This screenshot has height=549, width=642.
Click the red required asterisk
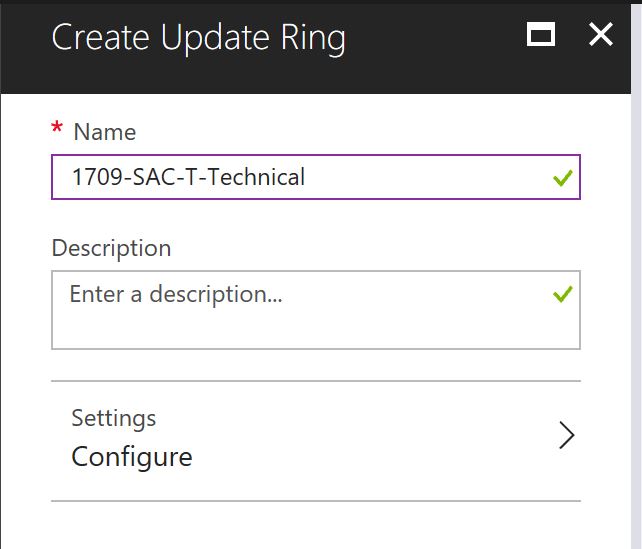[57, 129]
